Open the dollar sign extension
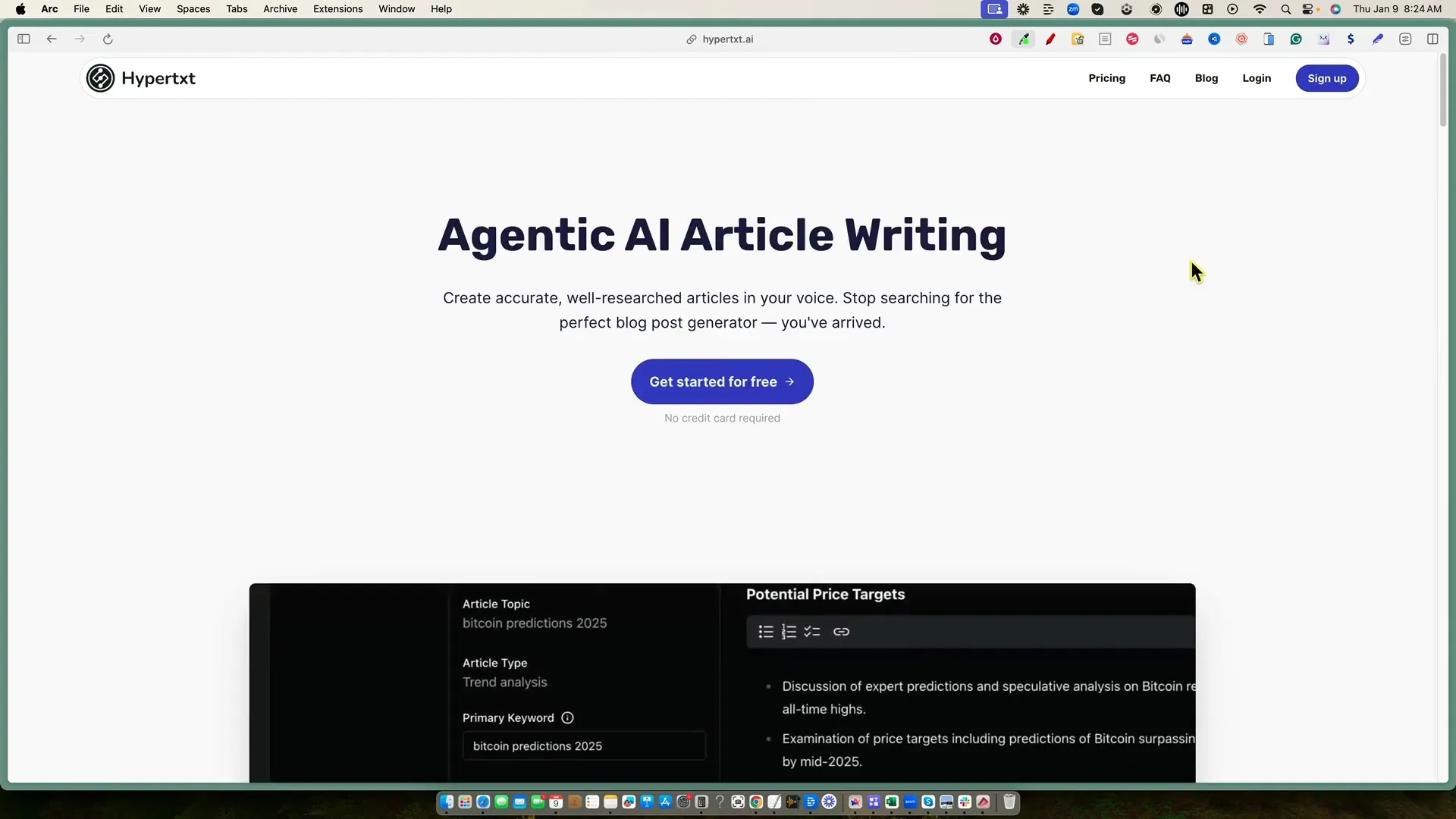This screenshot has width=1456, height=819. click(1351, 39)
